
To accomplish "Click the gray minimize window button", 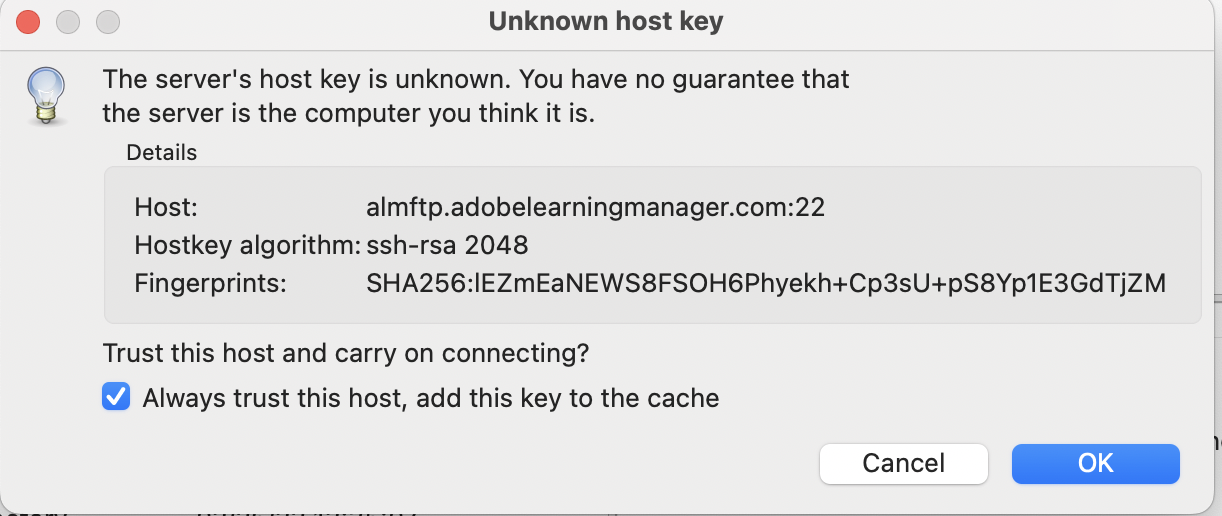I will [68, 21].
